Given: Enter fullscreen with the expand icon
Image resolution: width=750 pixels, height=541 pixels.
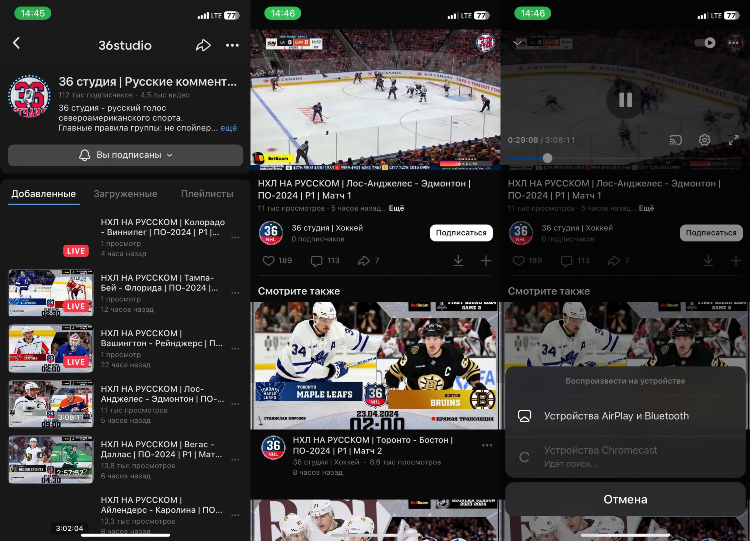Looking at the screenshot, I should [733, 140].
